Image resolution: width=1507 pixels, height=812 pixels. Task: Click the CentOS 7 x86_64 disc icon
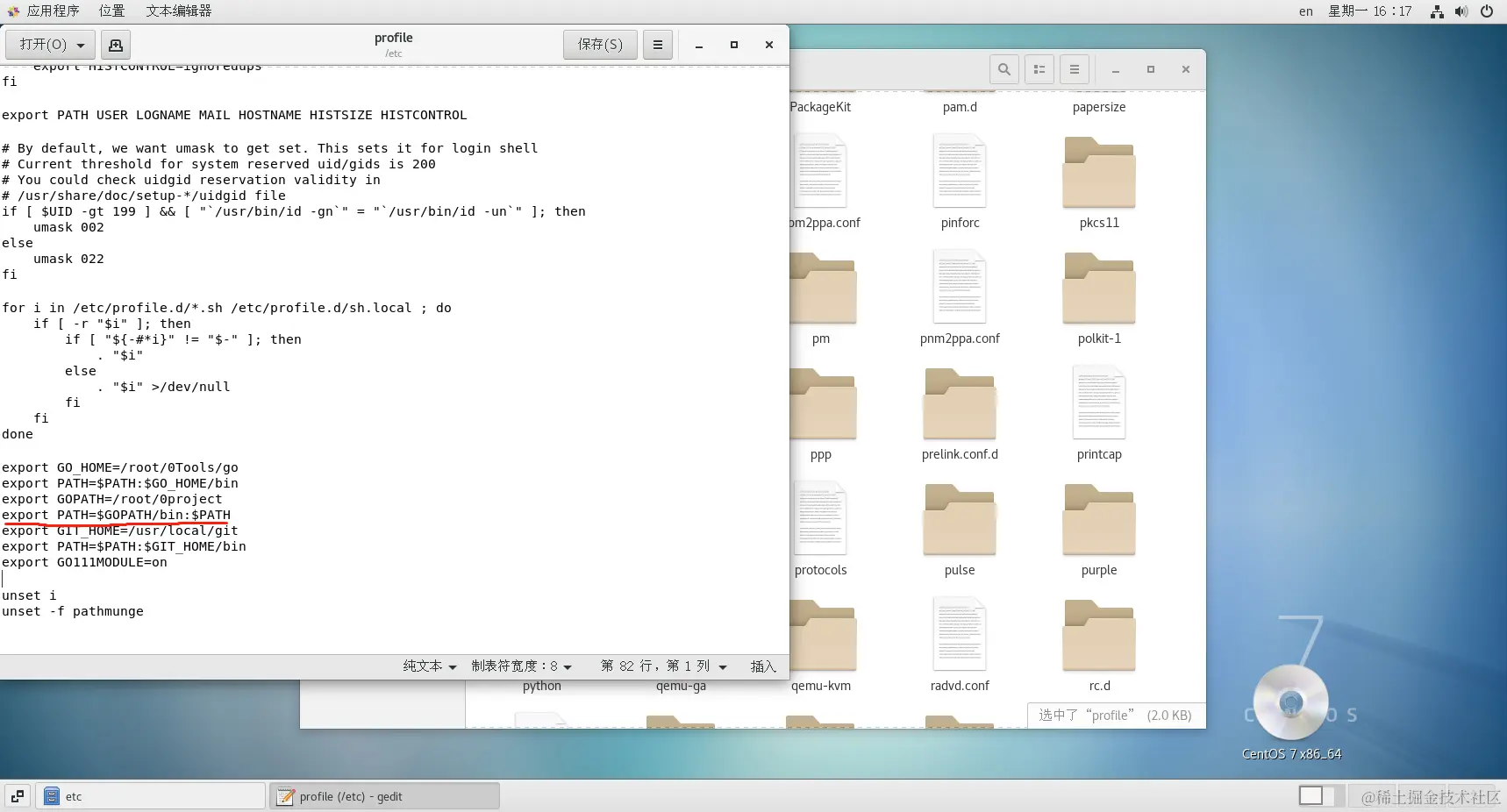point(1290,702)
